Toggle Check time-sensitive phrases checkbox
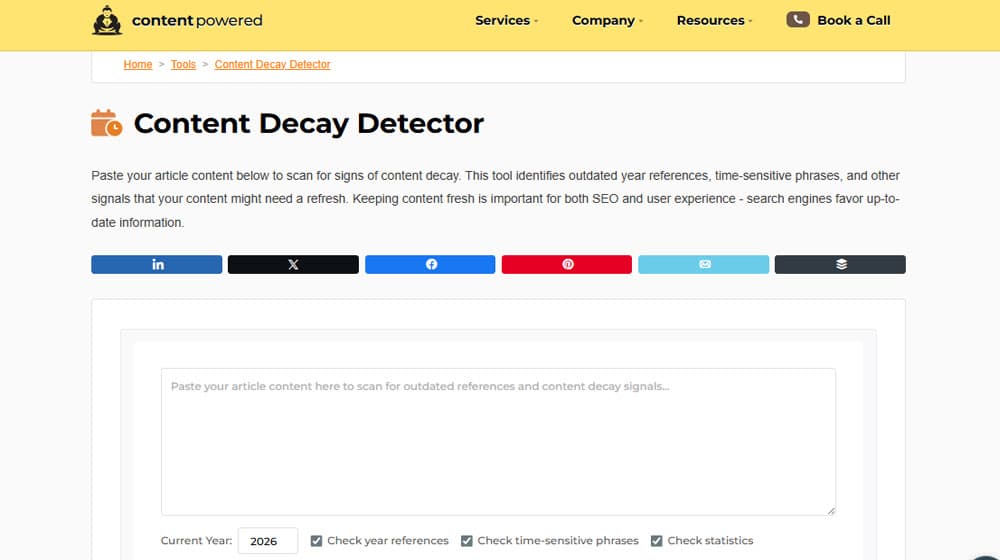 click(467, 541)
